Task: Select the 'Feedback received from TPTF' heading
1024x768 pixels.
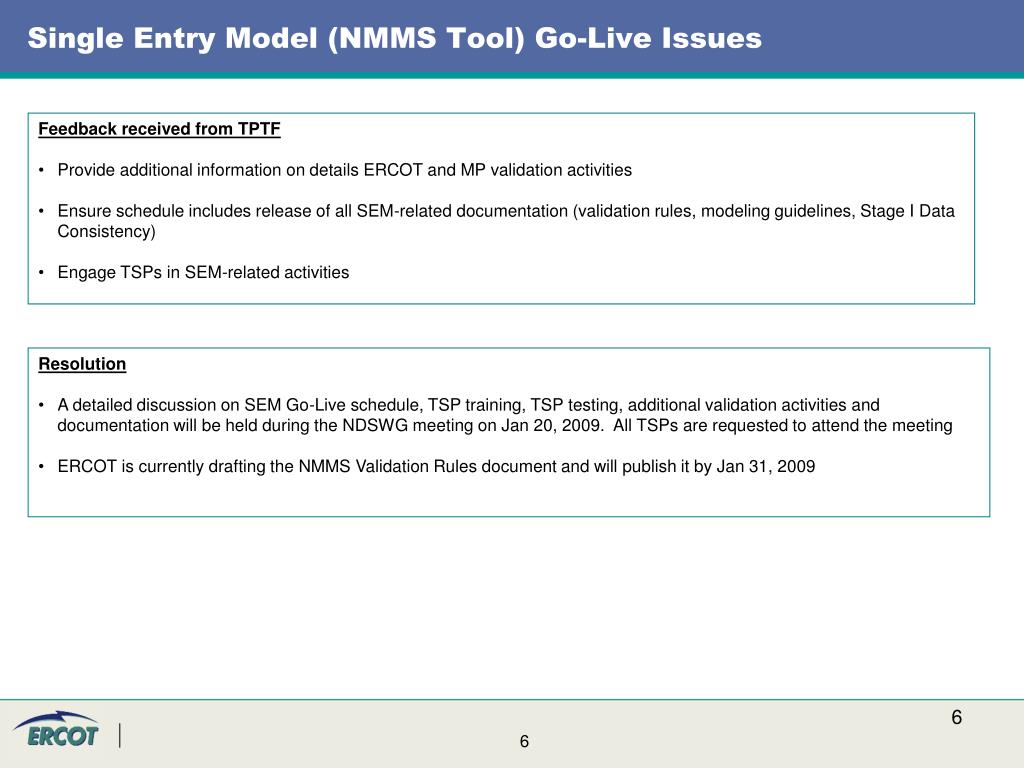Action: tap(159, 129)
